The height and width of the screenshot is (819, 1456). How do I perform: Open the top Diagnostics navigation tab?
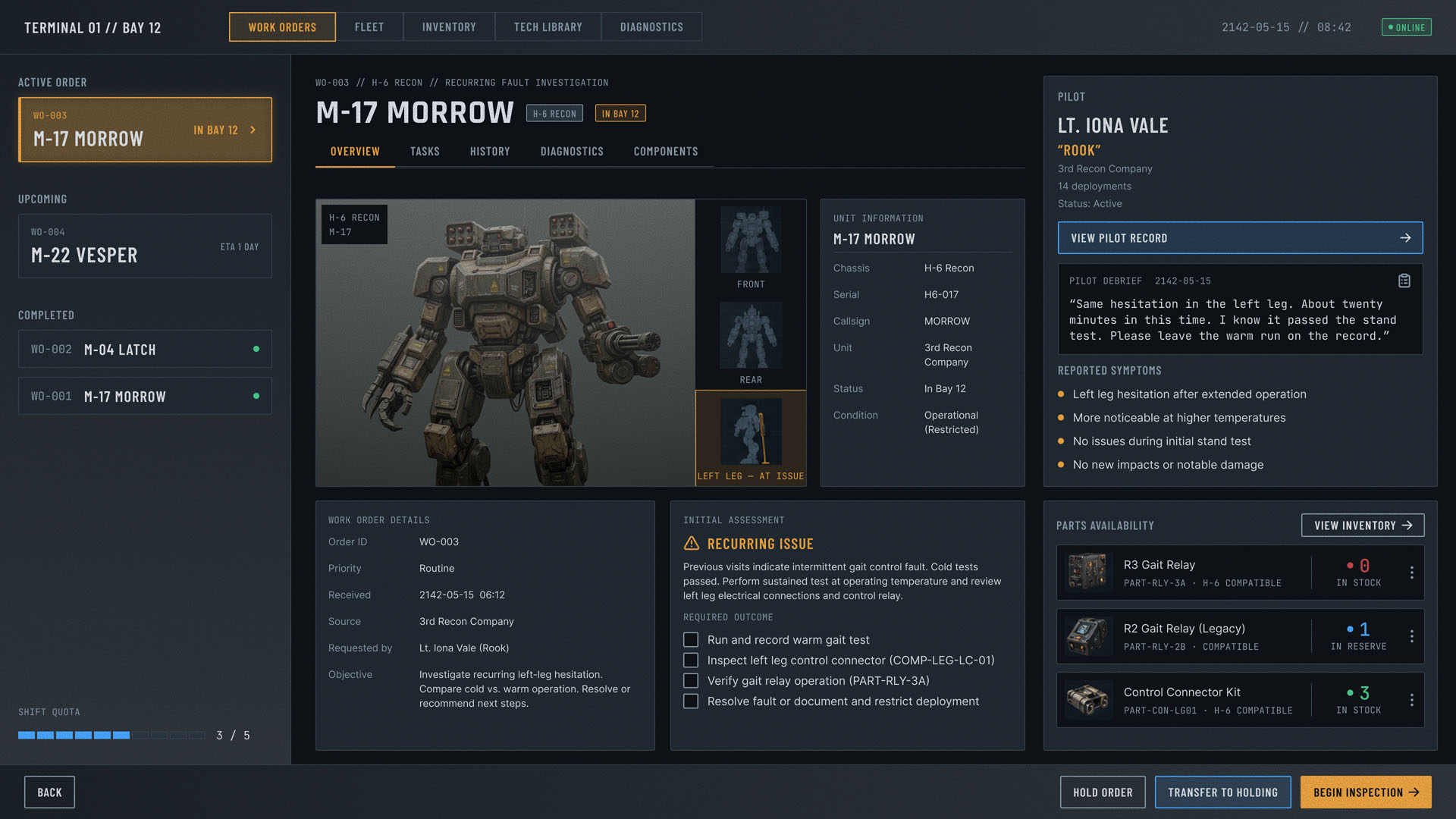[651, 27]
